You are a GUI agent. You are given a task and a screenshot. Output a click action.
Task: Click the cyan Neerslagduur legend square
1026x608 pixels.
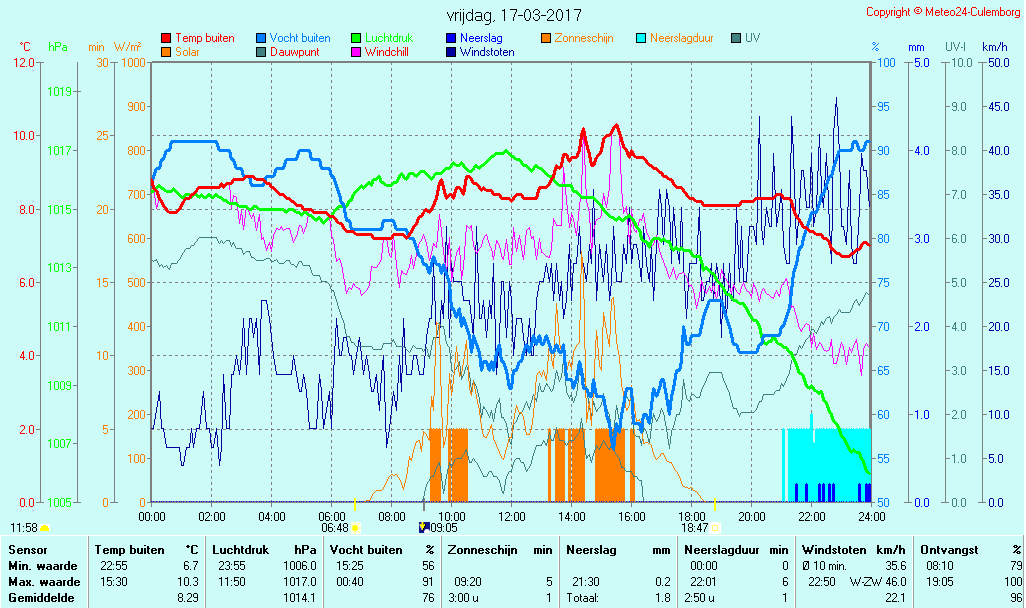641,39
